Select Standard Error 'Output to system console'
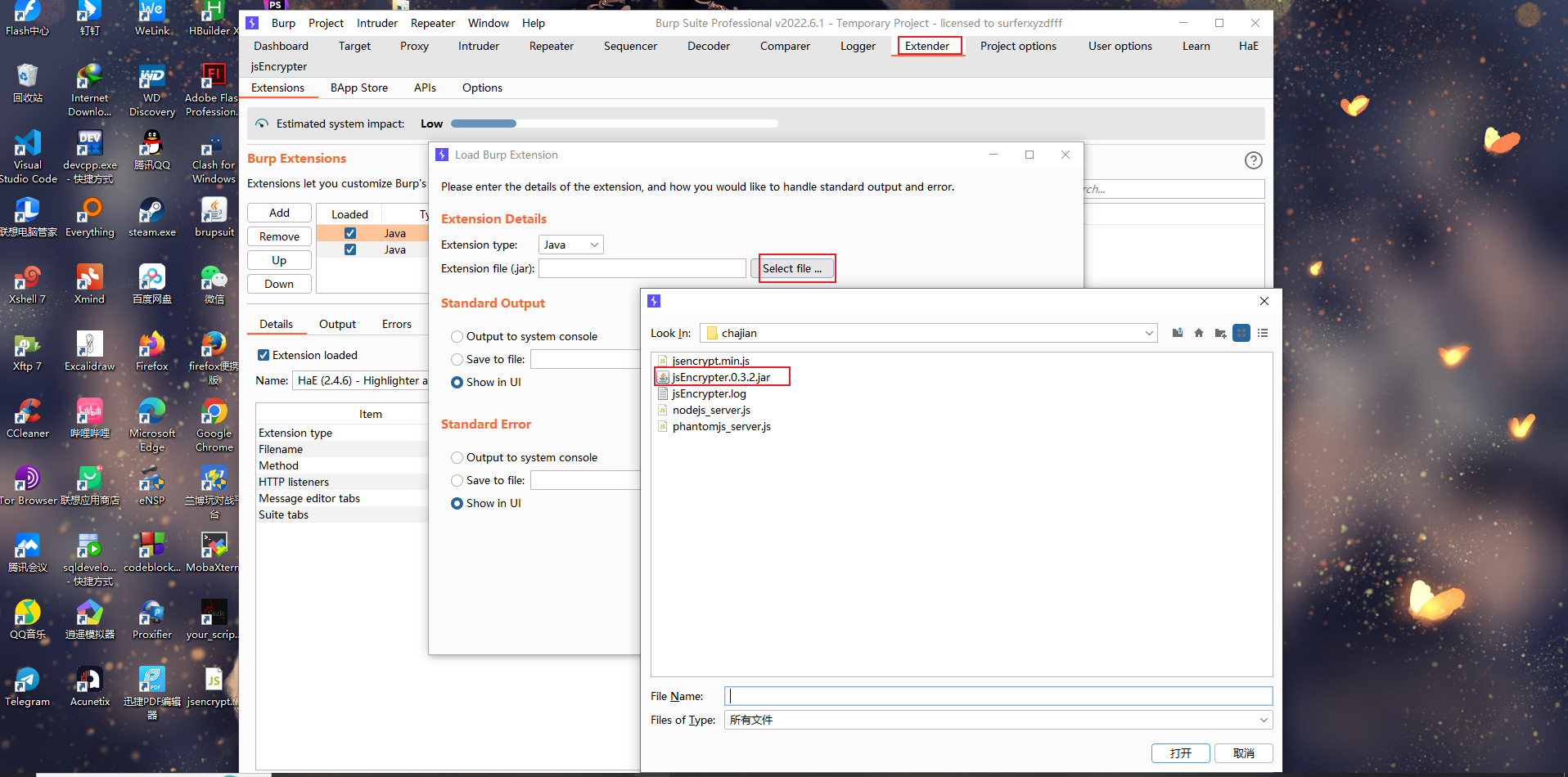Viewport: 1568px width, 777px height. pos(457,457)
